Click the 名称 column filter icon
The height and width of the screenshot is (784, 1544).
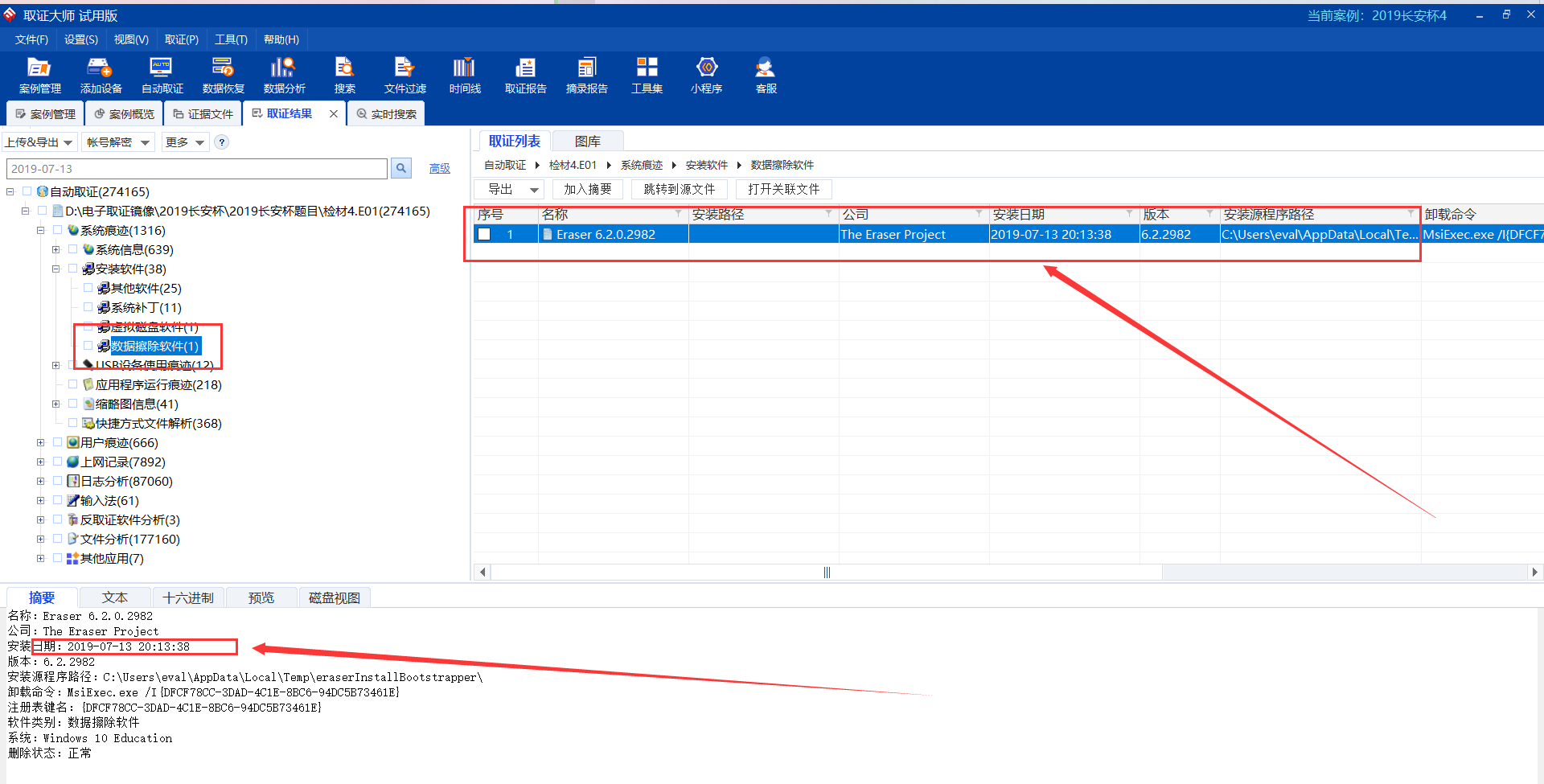tap(678, 213)
